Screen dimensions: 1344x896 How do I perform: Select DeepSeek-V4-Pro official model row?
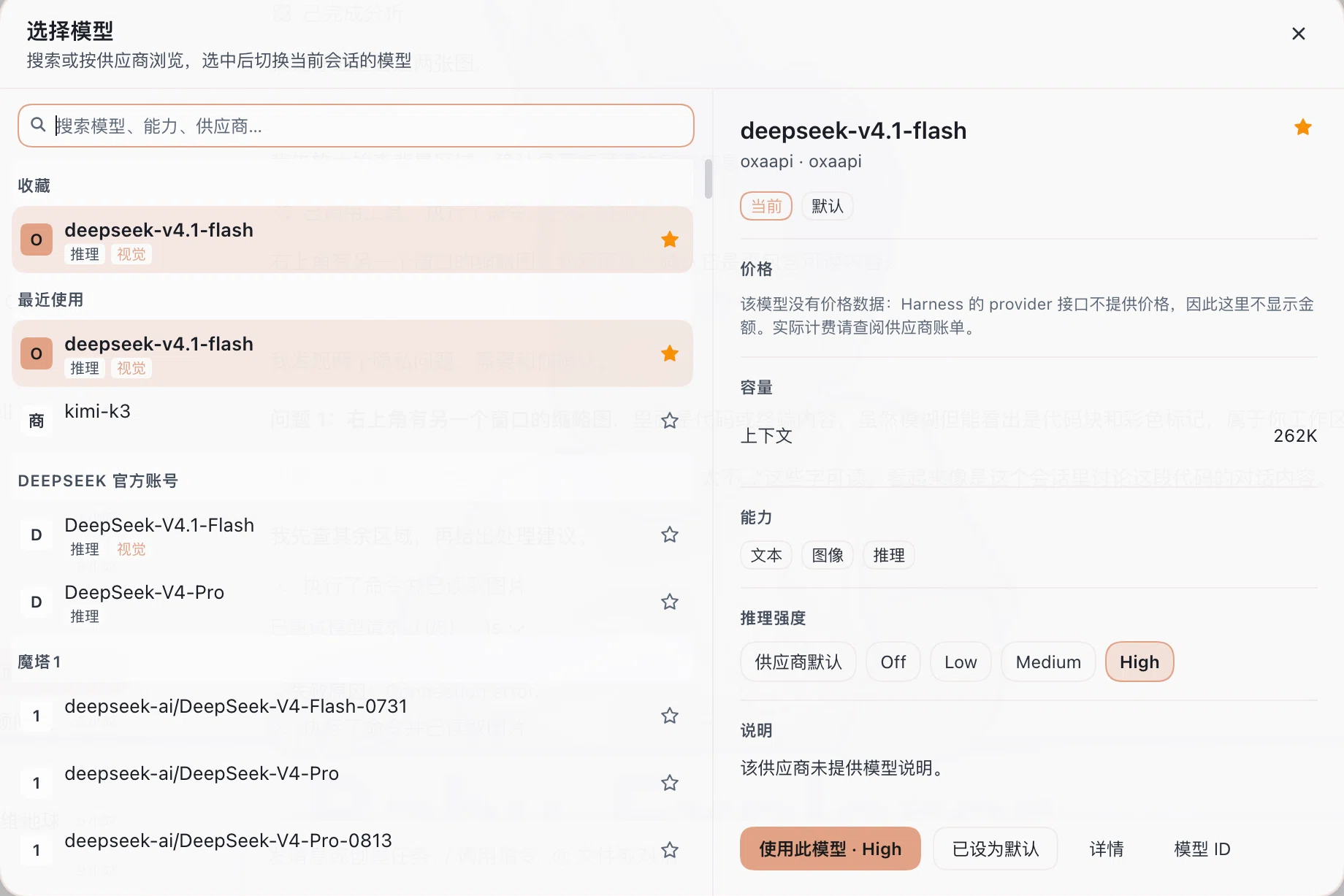352,602
